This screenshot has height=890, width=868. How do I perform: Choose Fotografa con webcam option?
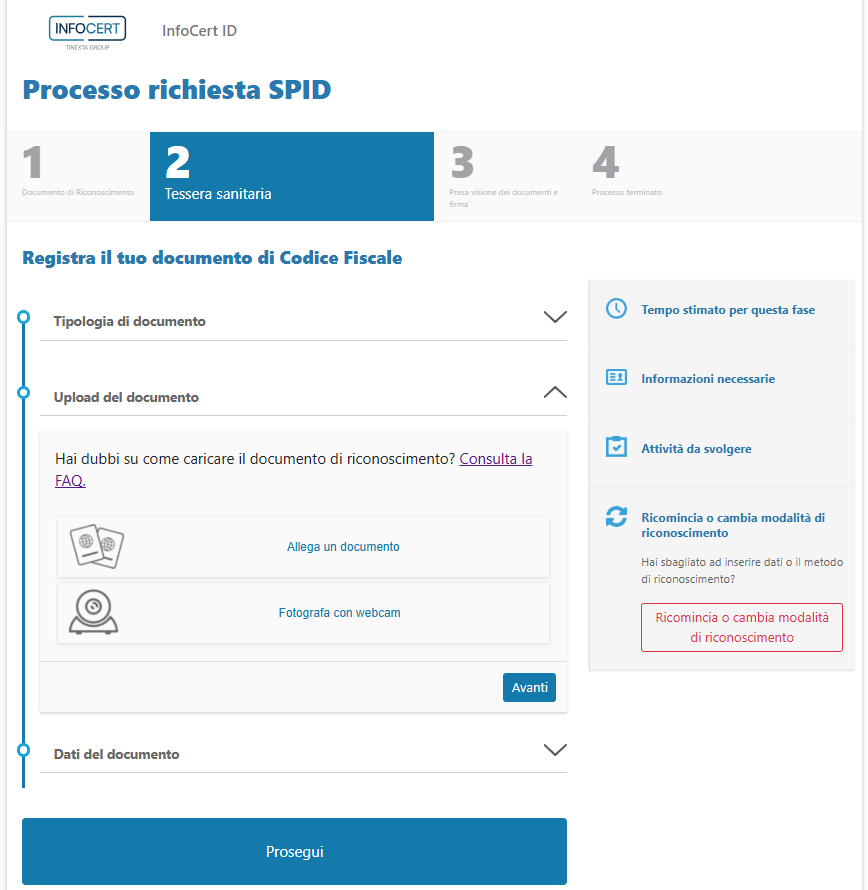(339, 613)
